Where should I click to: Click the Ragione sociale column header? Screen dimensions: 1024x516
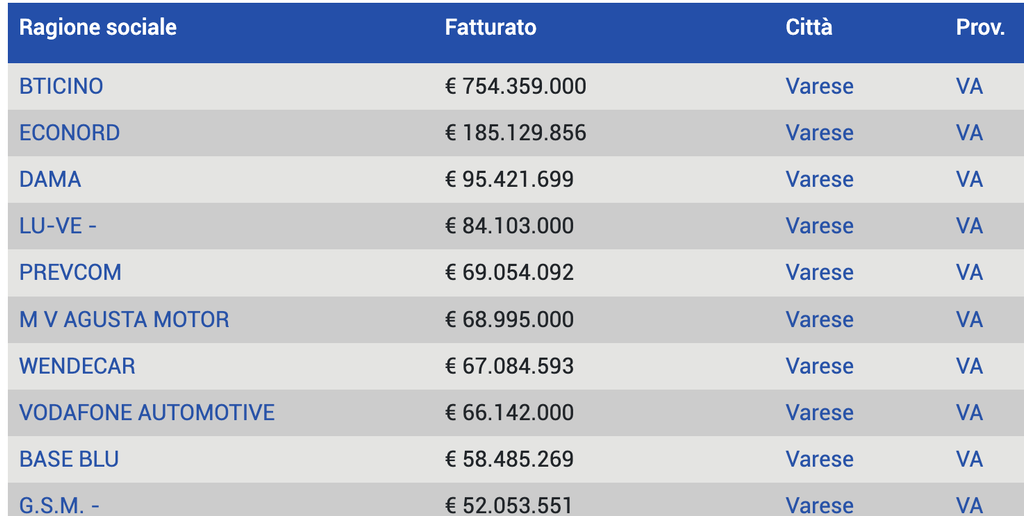click(x=98, y=28)
